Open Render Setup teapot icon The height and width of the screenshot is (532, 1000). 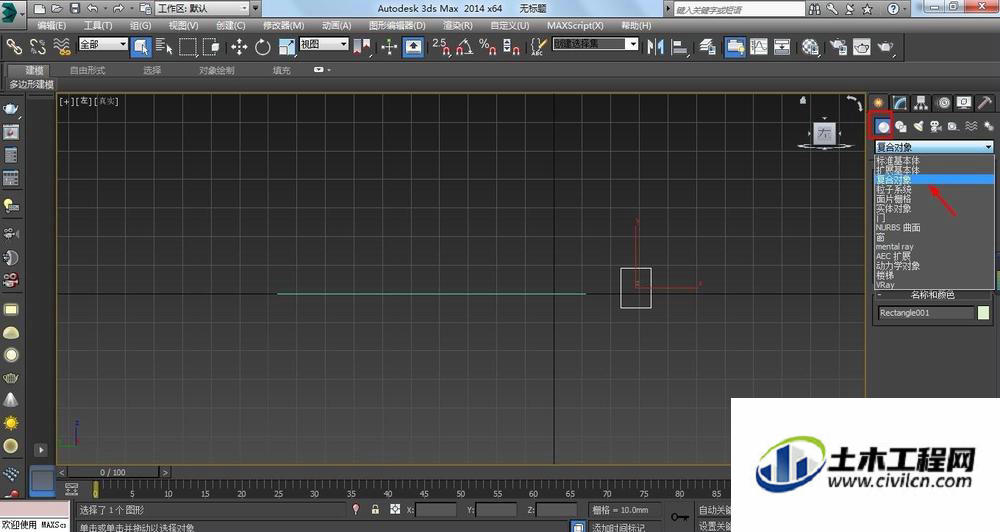(838, 47)
